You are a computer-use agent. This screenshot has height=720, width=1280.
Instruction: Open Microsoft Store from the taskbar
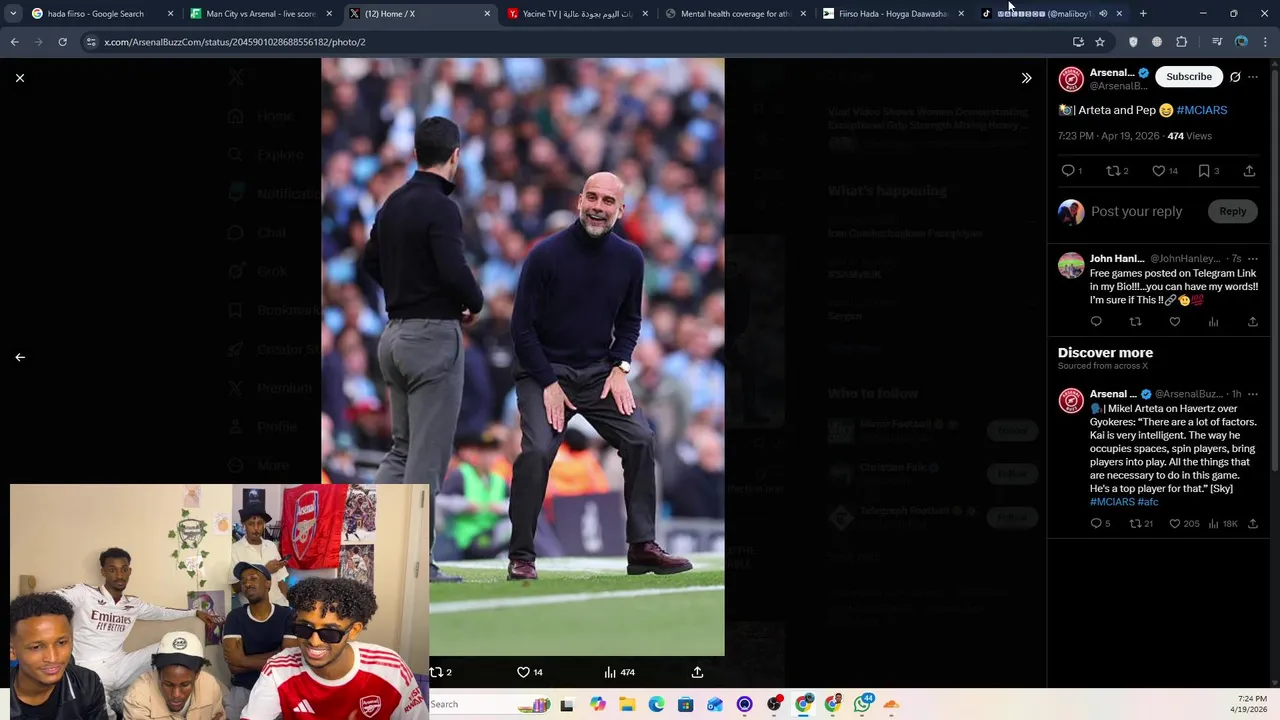pyautogui.click(x=685, y=704)
